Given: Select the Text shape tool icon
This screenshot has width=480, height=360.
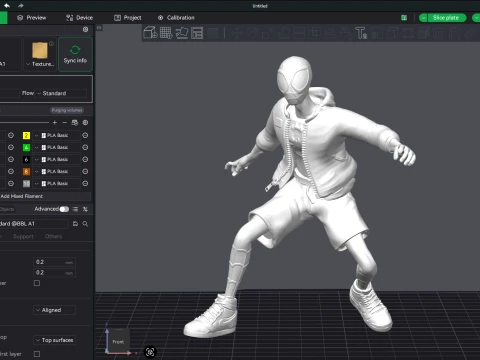Looking at the screenshot, I should tap(361, 33).
